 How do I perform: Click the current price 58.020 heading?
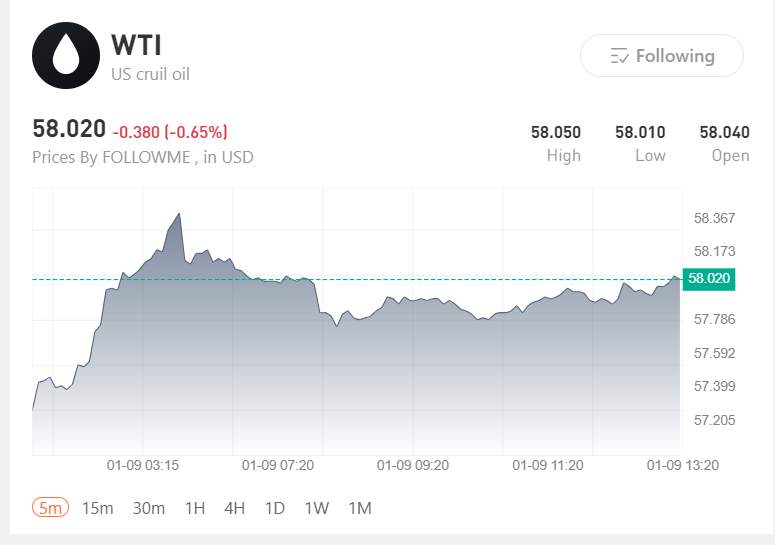click(69, 129)
